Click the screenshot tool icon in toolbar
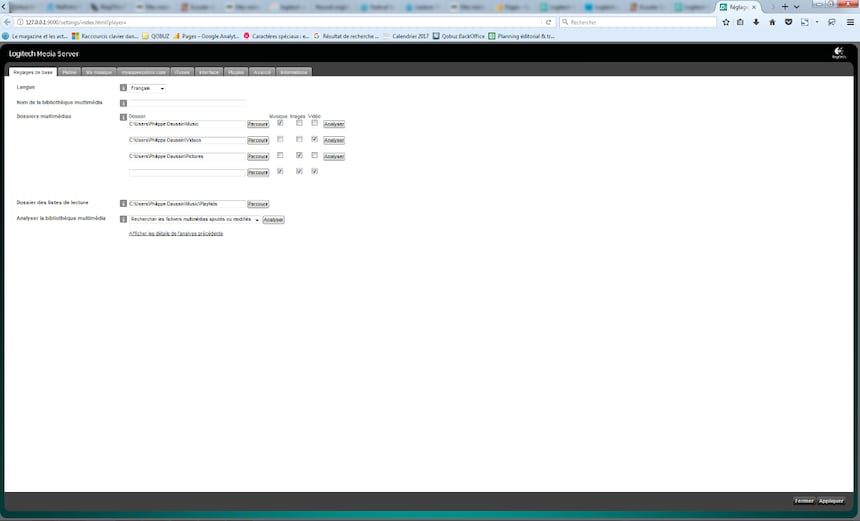The width and height of the screenshot is (860, 521). 805,22
